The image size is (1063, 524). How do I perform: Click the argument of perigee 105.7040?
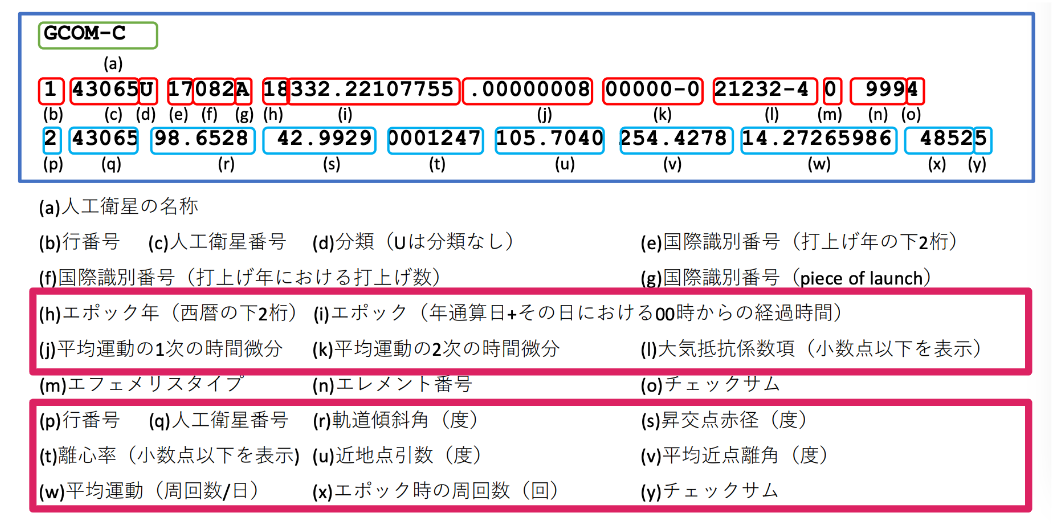click(x=550, y=140)
